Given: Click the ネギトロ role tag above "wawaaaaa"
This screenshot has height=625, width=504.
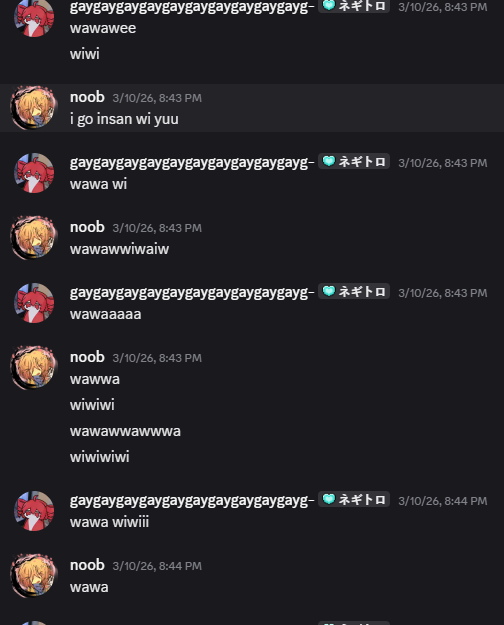Looking at the screenshot, I should [354, 291].
